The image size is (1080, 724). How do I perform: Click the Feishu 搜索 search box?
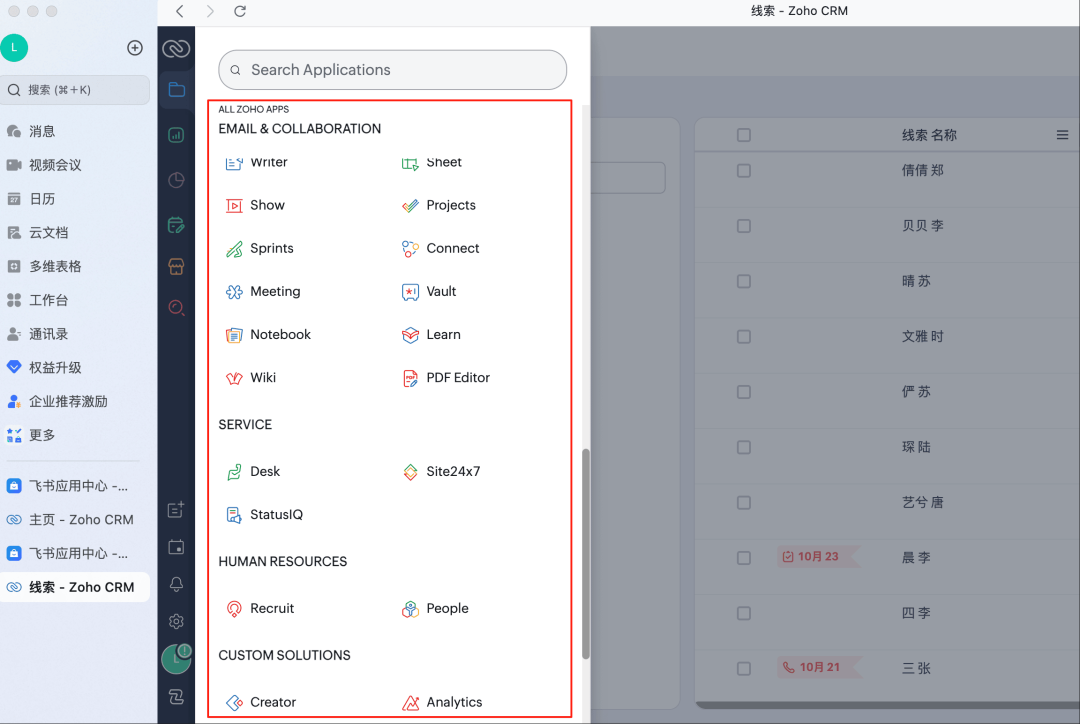75,90
